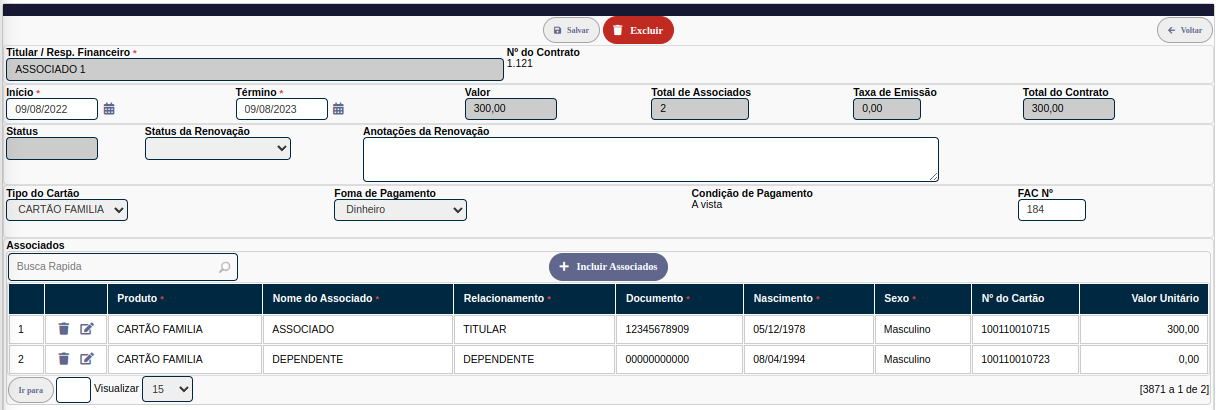Click the trash icon for ASSOCIADO row

64,329
